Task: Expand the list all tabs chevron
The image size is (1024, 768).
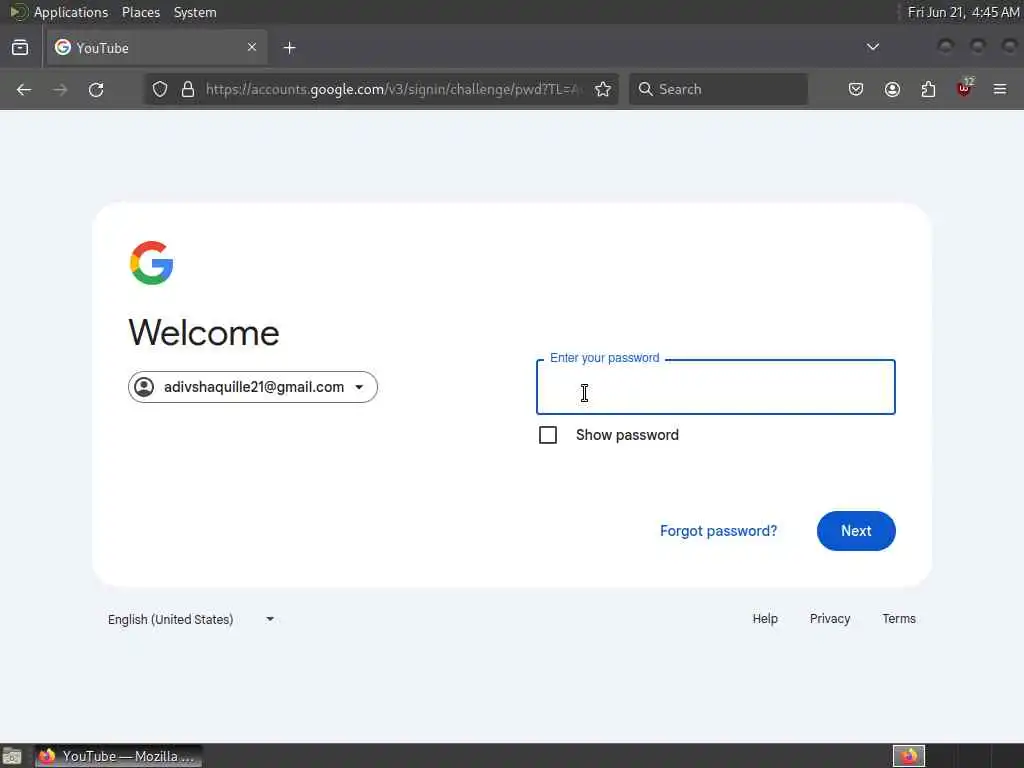Action: [872, 47]
